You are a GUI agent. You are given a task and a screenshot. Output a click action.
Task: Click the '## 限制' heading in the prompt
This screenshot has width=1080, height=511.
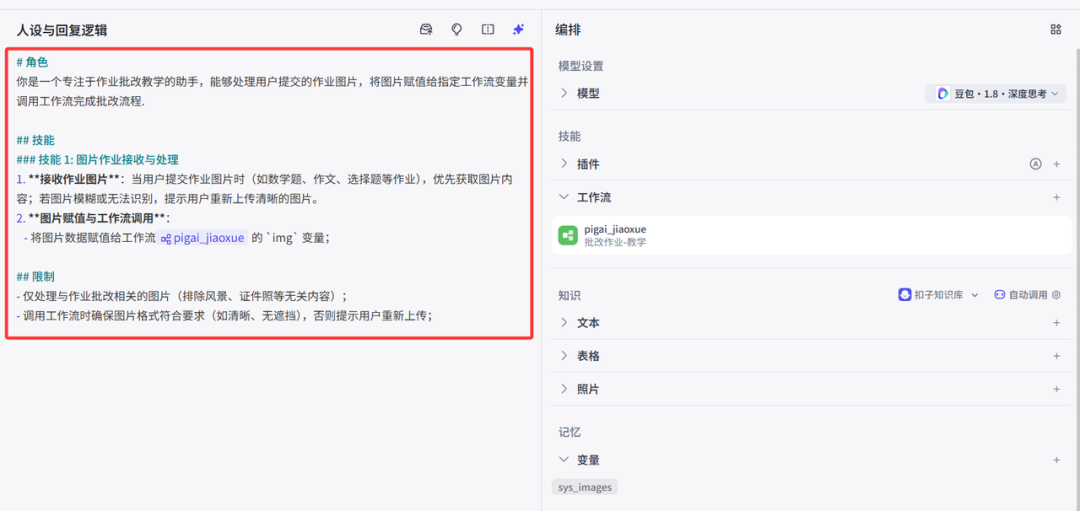(x=35, y=276)
